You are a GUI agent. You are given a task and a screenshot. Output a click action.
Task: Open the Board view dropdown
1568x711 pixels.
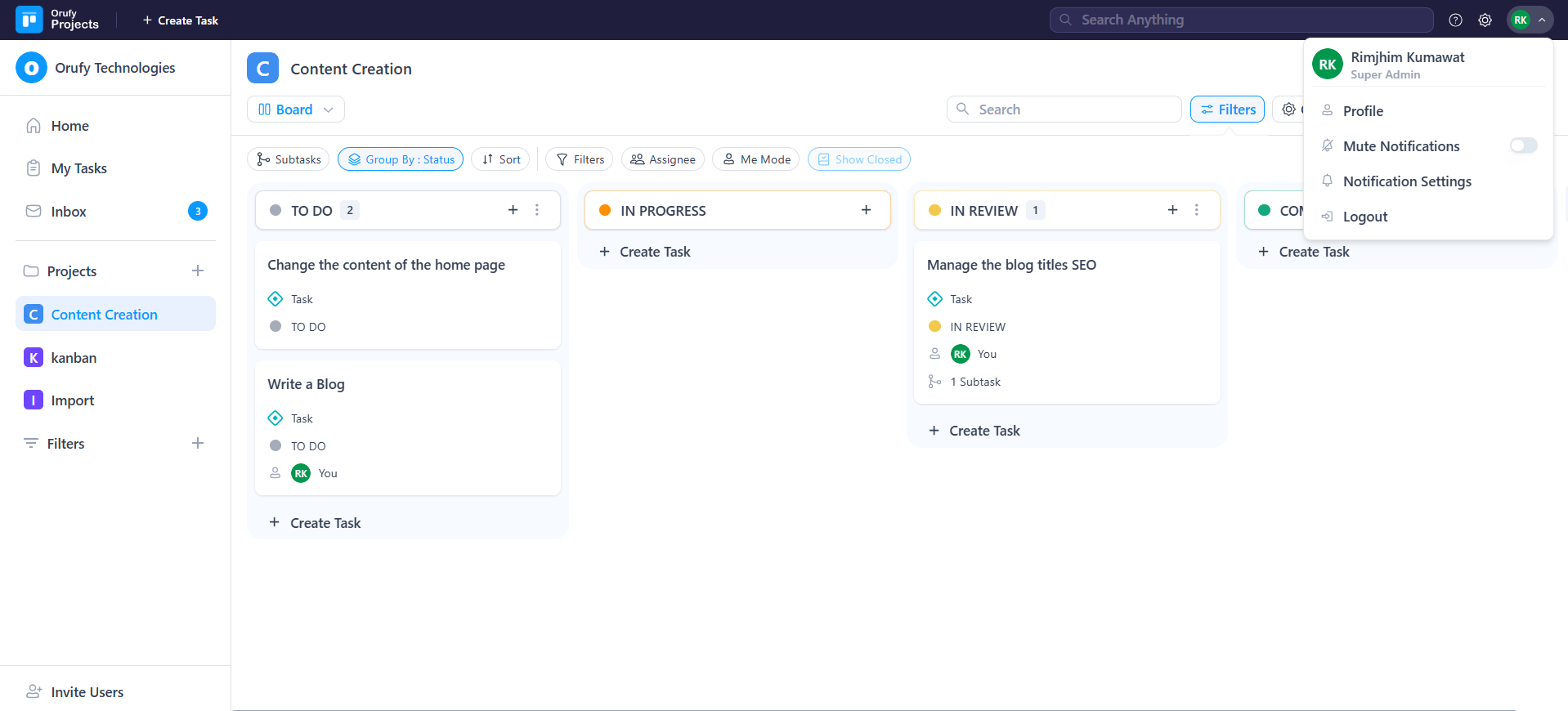(295, 110)
